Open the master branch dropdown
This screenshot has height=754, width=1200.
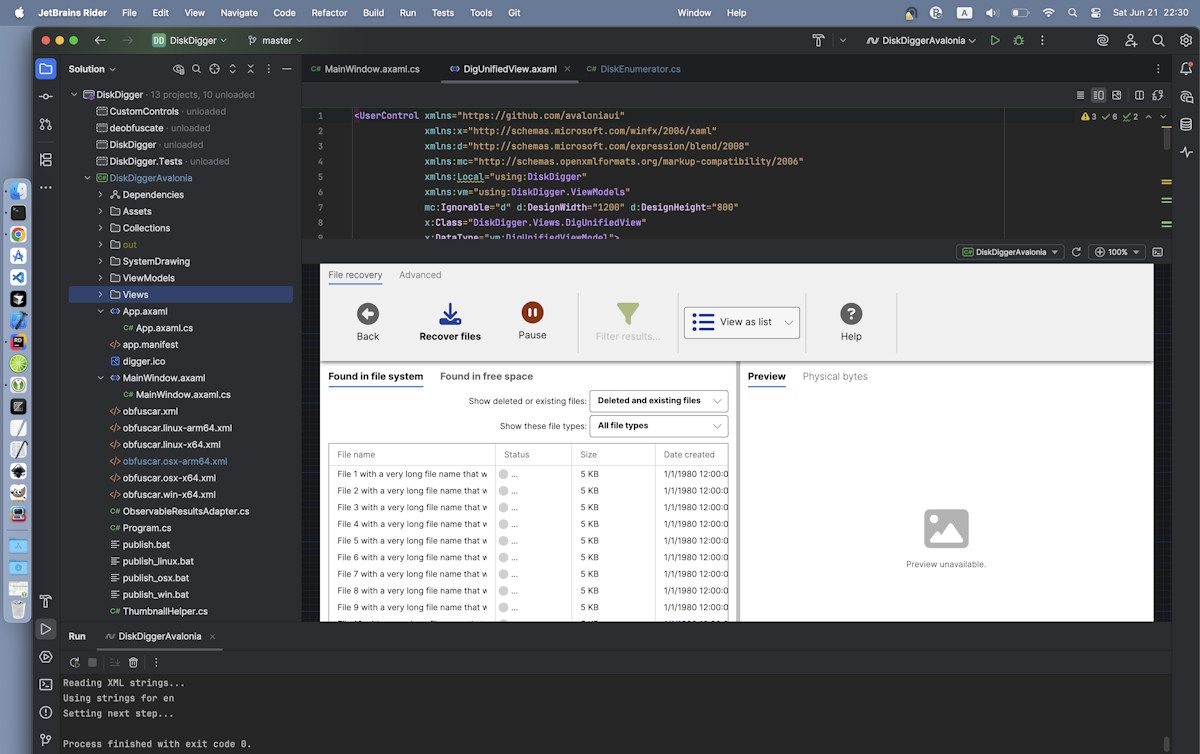coord(274,41)
